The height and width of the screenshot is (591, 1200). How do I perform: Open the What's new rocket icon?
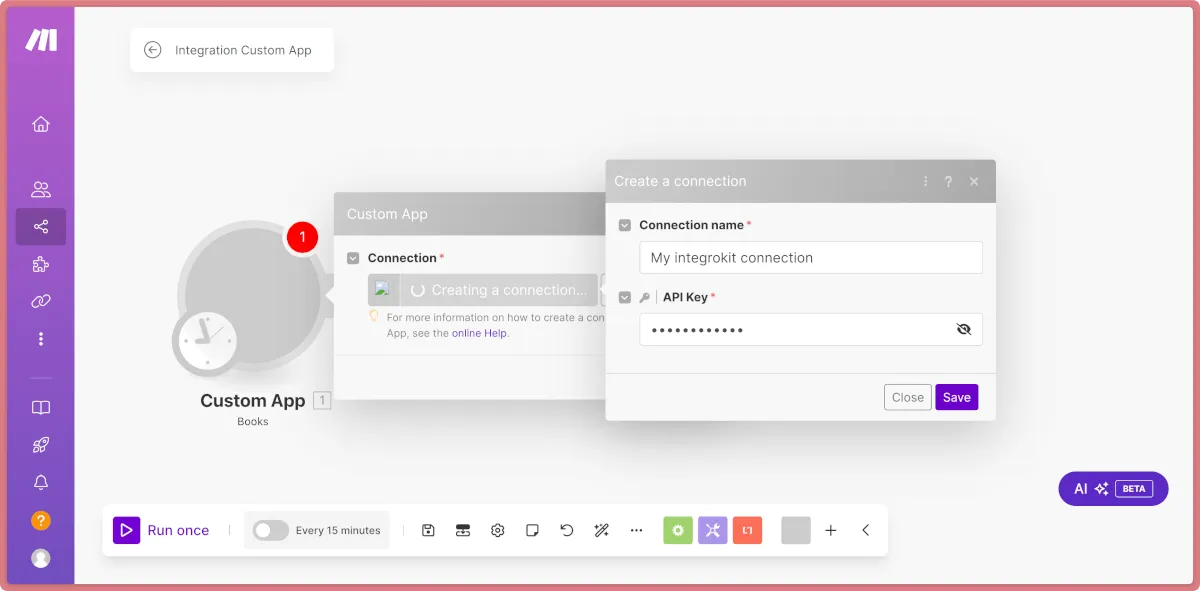tap(41, 445)
